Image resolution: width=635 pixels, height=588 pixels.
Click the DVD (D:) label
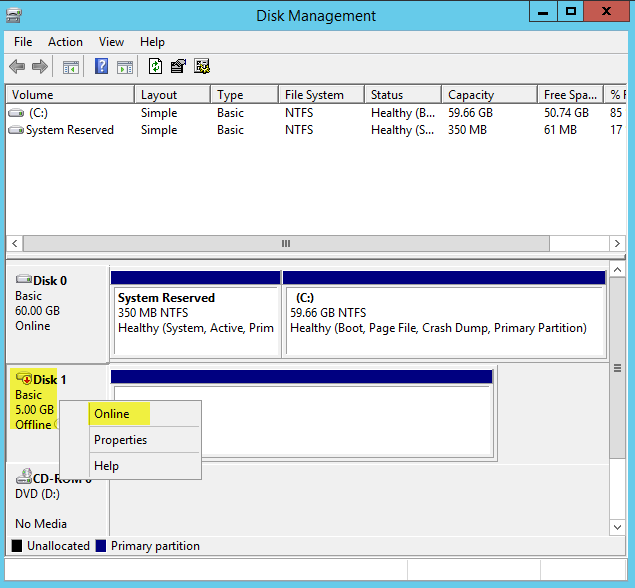[37, 494]
